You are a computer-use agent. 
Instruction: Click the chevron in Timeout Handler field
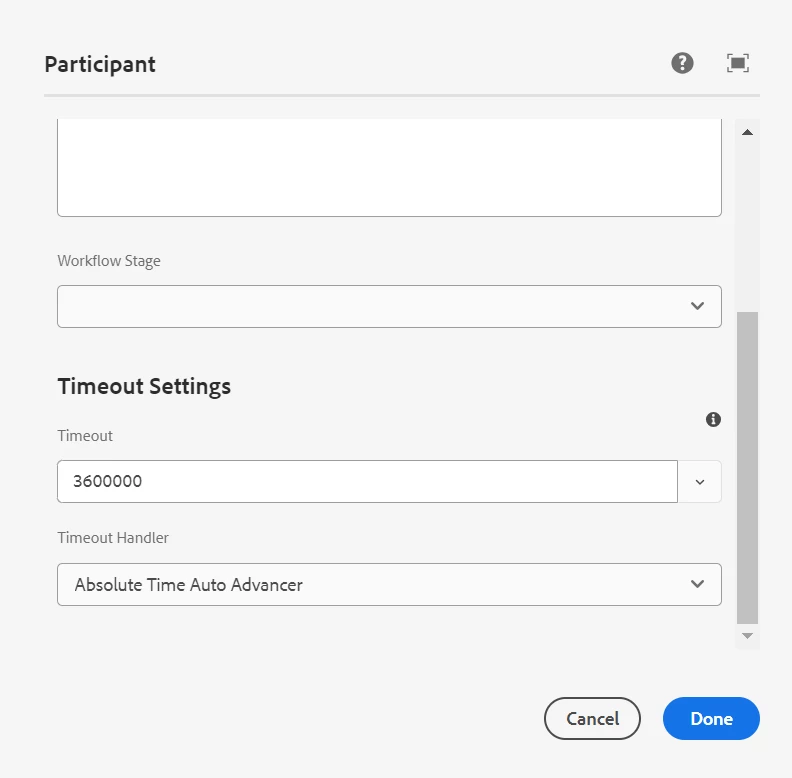(x=698, y=584)
